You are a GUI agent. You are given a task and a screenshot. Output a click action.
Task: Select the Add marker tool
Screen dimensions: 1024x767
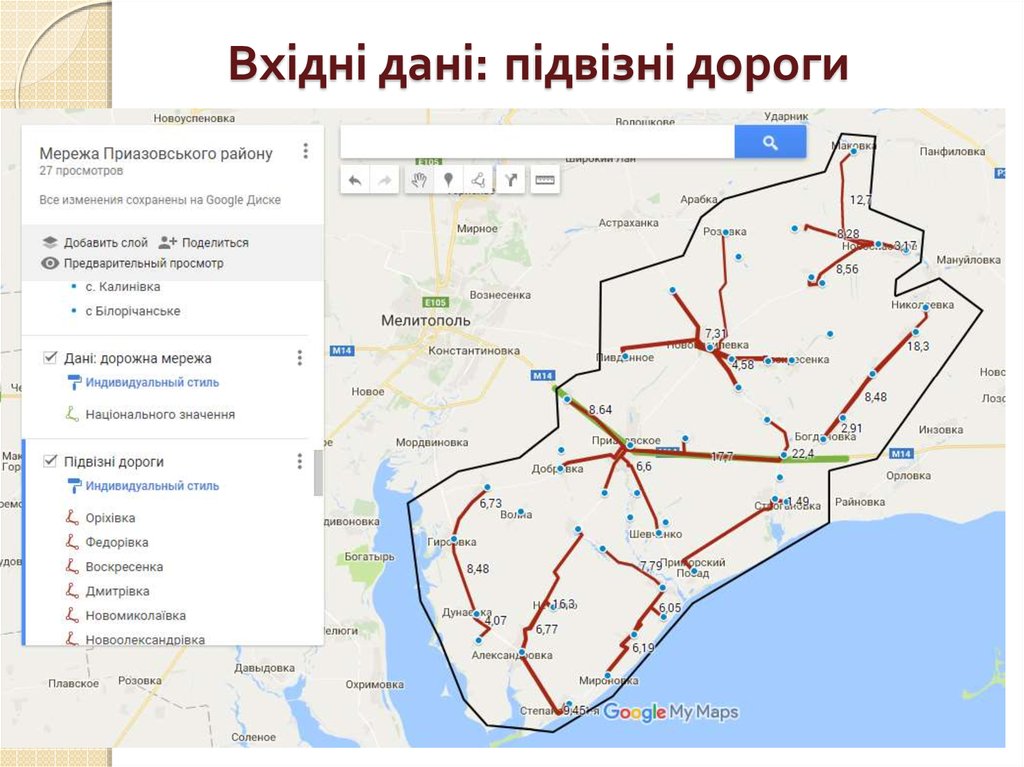pos(450,180)
